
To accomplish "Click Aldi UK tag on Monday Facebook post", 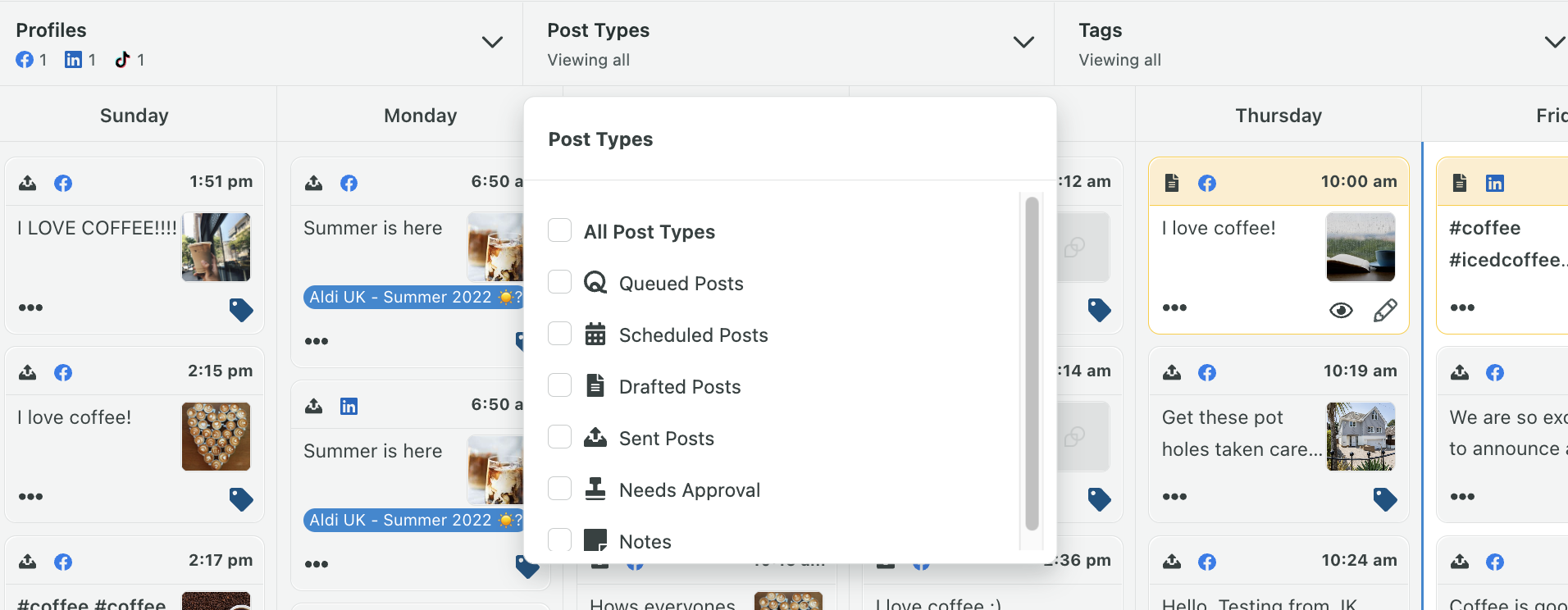I will tap(413, 297).
